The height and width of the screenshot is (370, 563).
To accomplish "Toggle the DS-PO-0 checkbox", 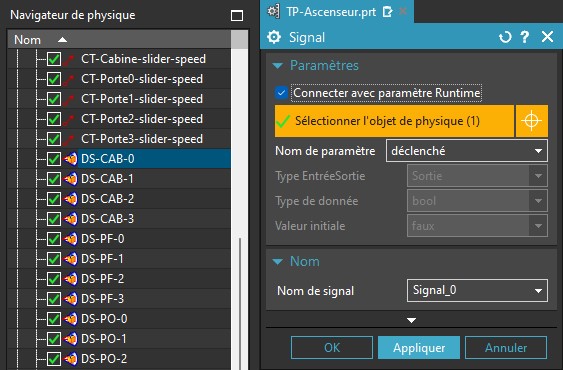I will [x=54, y=319].
